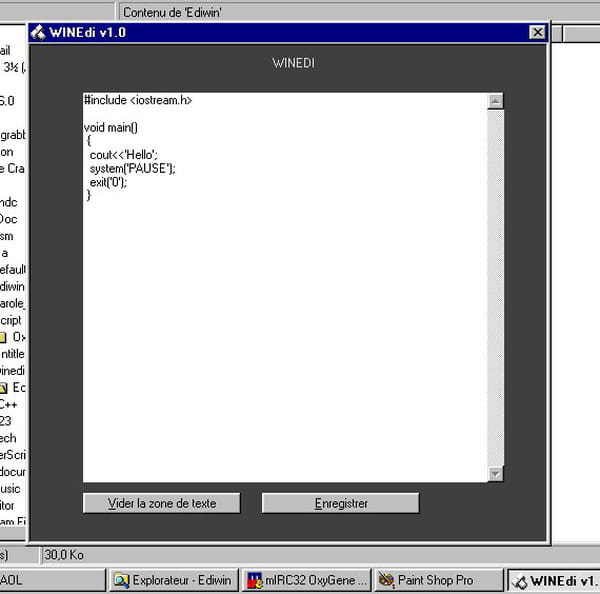
Task: Switch to mIRC32 OxyGene in the taskbar
Action: [306, 580]
